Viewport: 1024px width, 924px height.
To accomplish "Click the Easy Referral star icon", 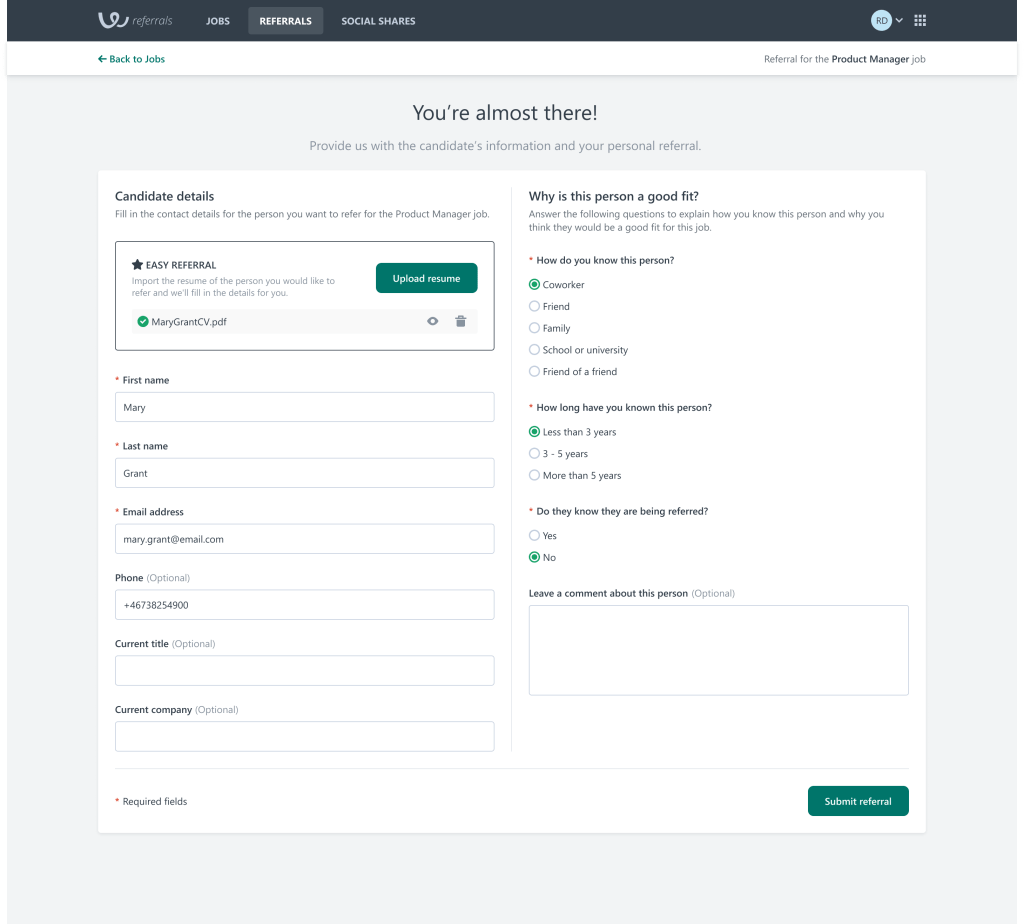I will pyautogui.click(x=137, y=265).
